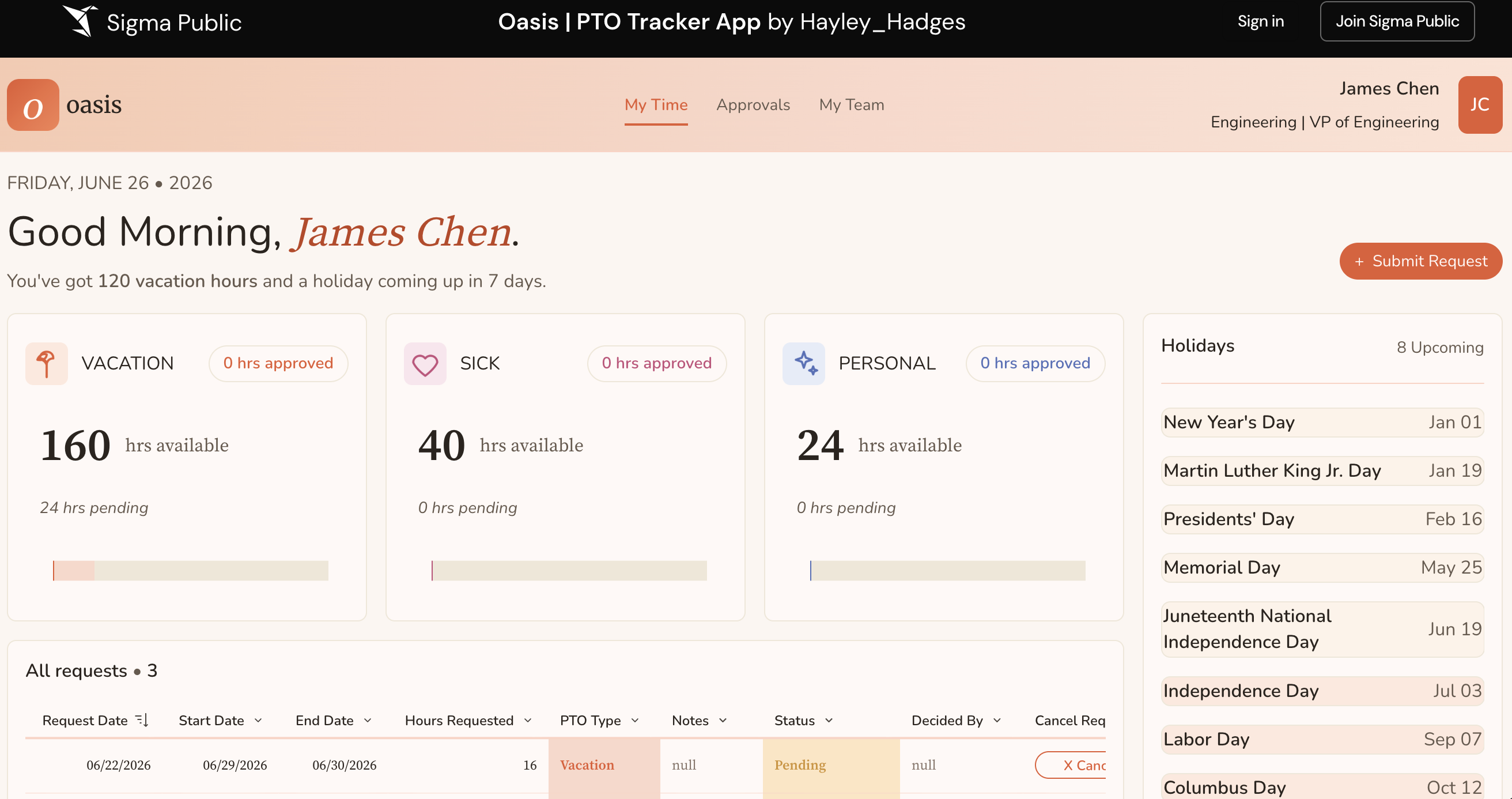
Task: Select the Presidents' Day holiday row
Action: coord(1322,519)
